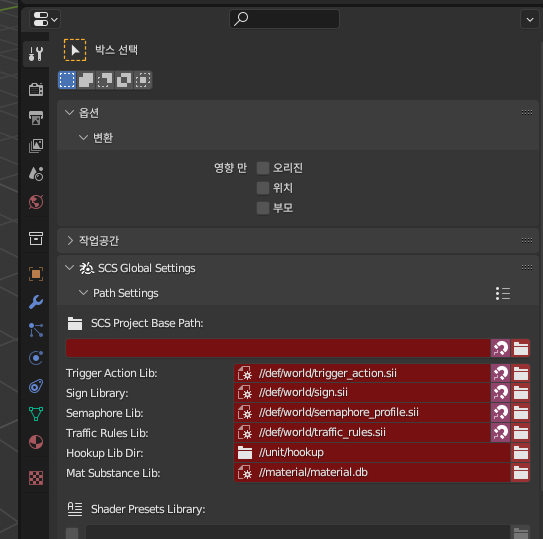Click the Trigger Action Lib path field
The width and height of the screenshot is (543, 539).
362,373
